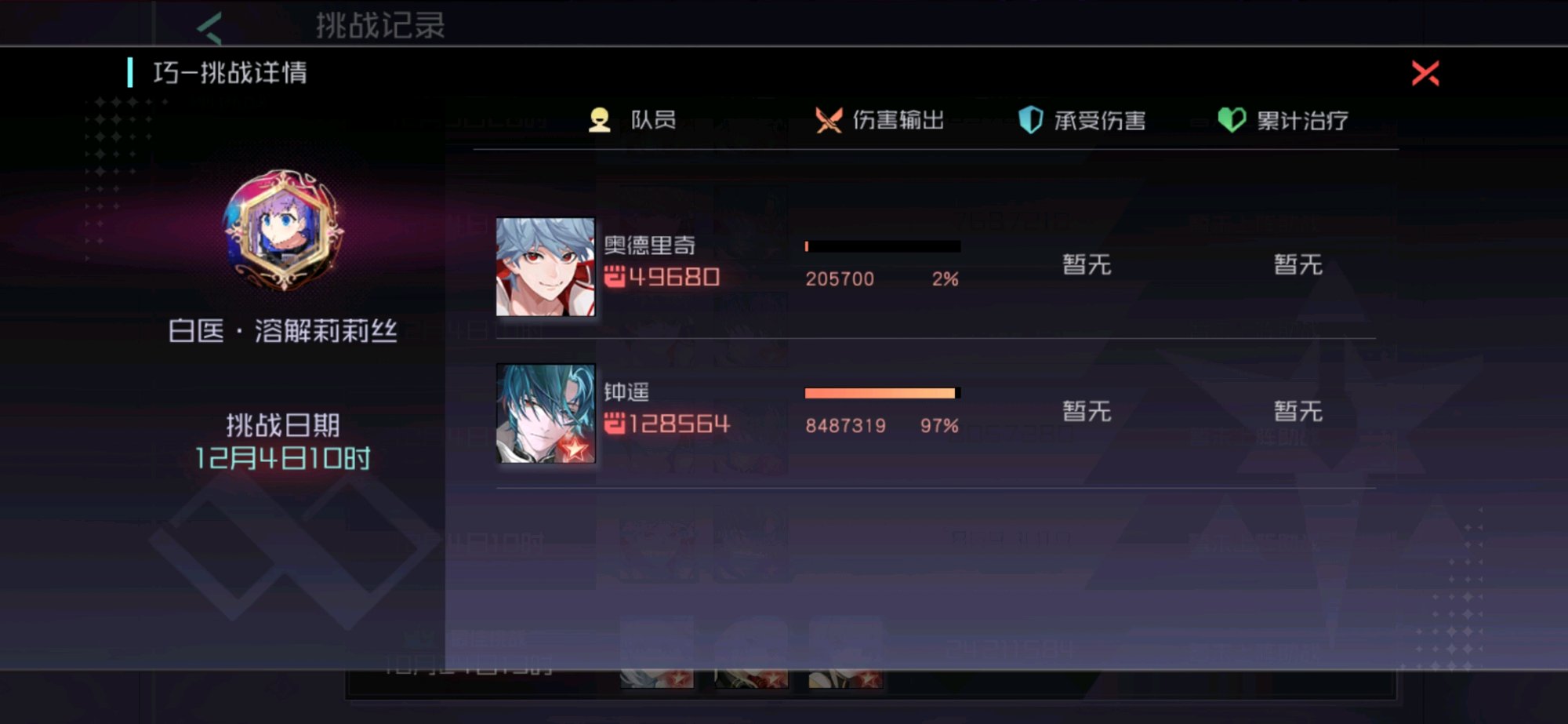This screenshot has width=1568, height=724.
Task: Click the 挑战记录 page title
Action: pos(381,26)
